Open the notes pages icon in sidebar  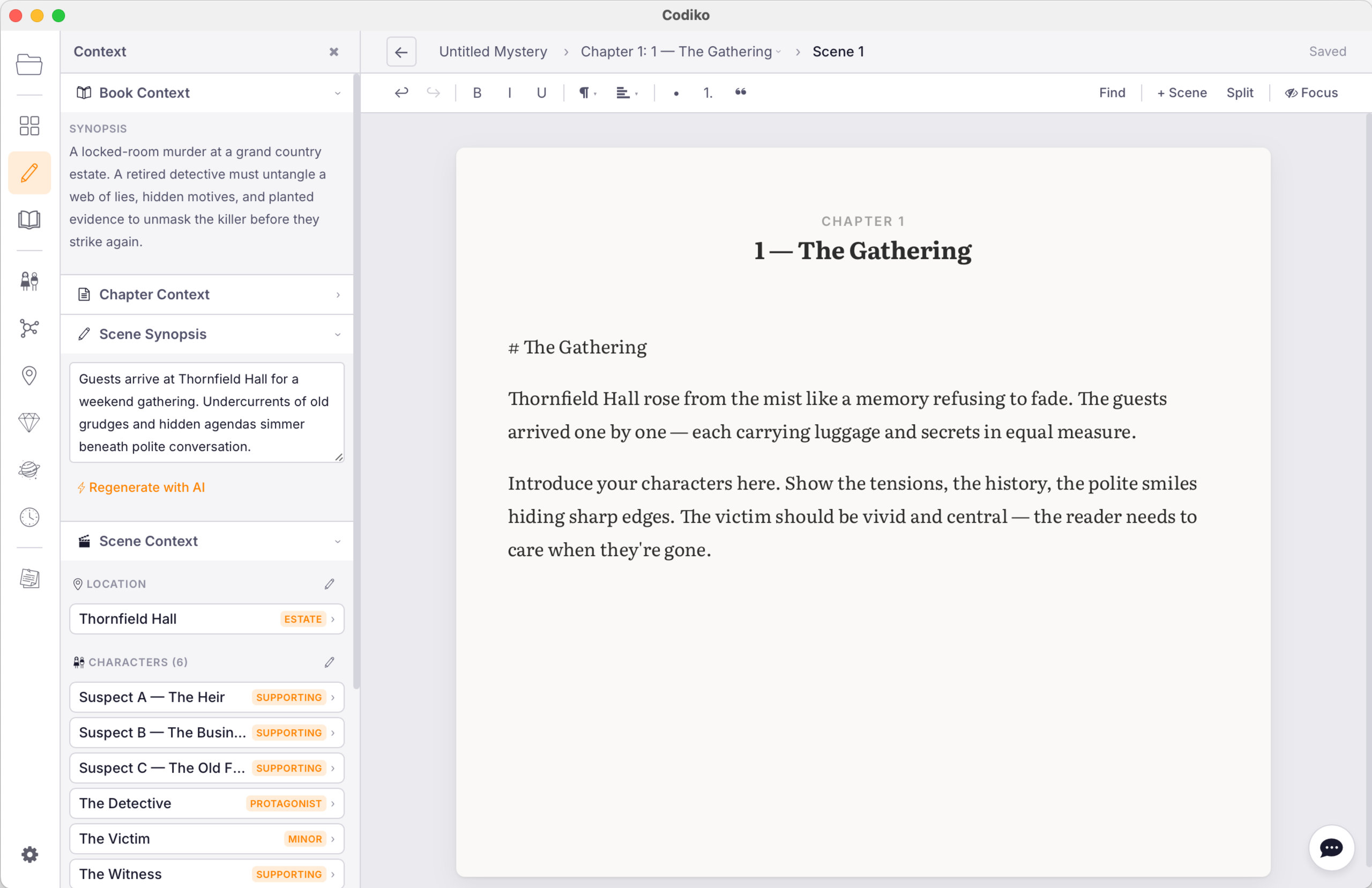(29, 579)
